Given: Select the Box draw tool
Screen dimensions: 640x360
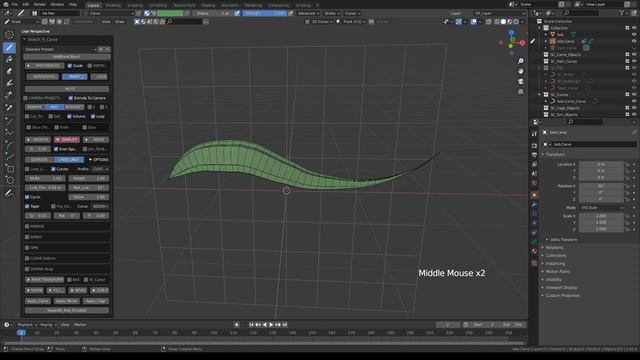Looking at the screenshot, I should (9, 169).
